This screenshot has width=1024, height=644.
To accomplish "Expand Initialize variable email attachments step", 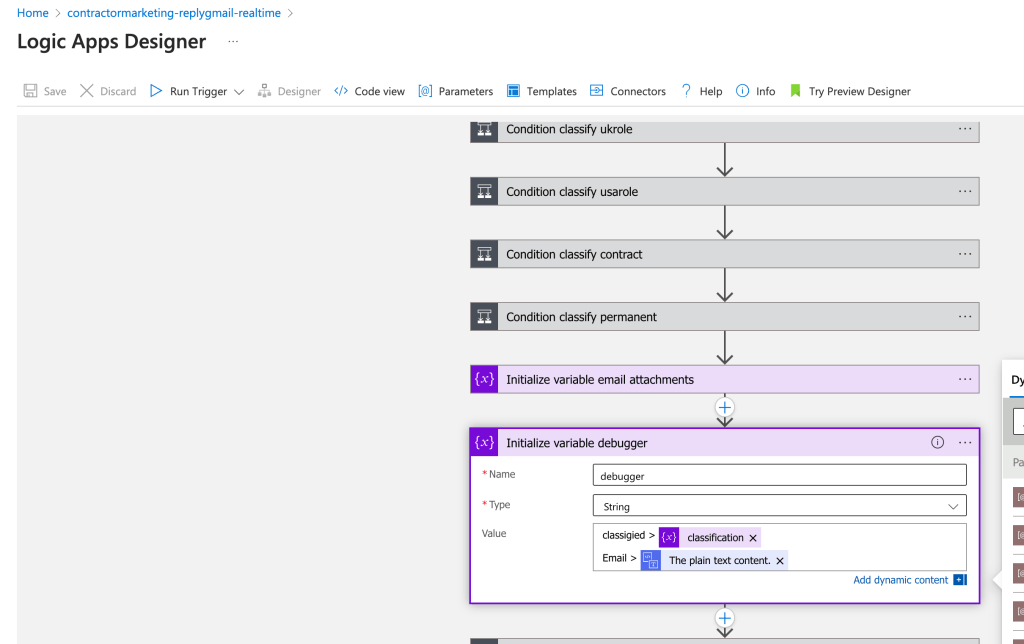I will tap(725, 379).
